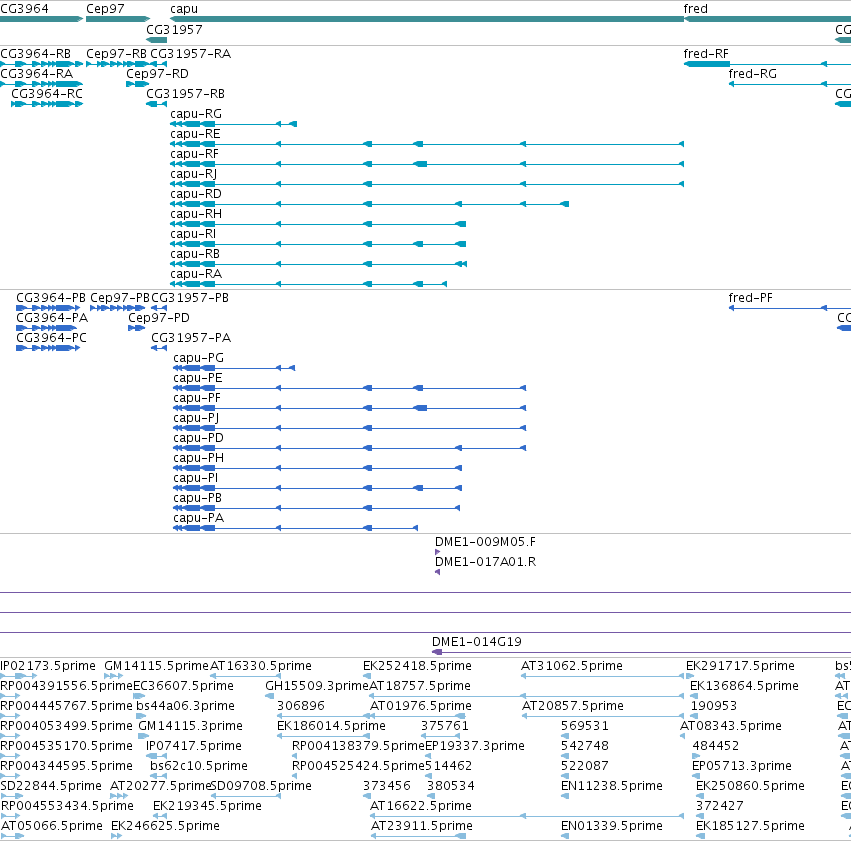Select EST SD09708.5prime
This screenshot has width=851, height=841.
click(261, 786)
